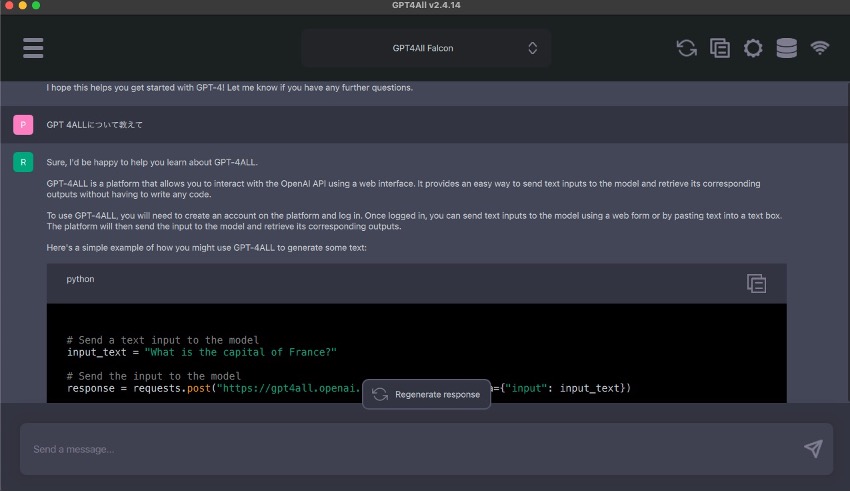This screenshot has height=492, width=850.
Task: Click the pink P user avatar
Action: 23,125
